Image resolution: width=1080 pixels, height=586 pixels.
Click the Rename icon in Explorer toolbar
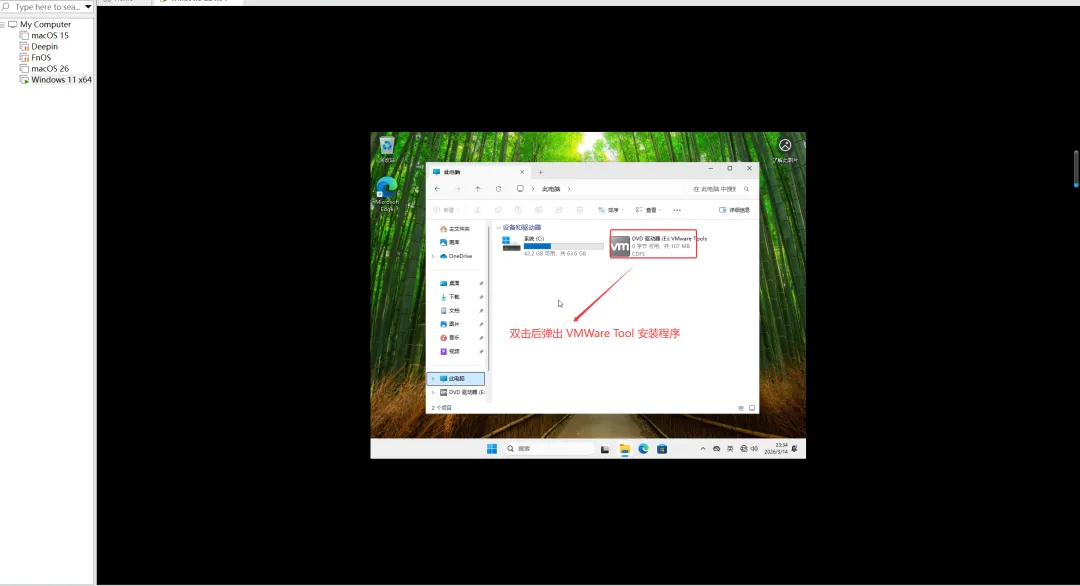tap(539, 210)
